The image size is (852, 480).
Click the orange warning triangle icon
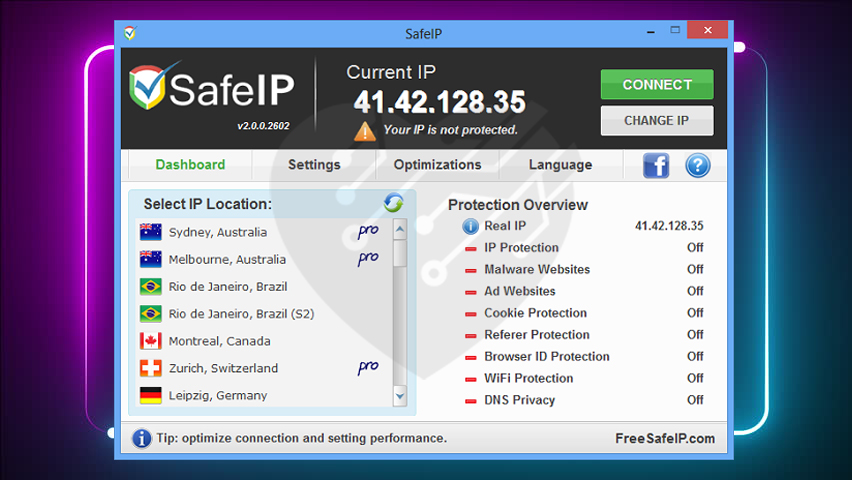click(x=365, y=131)
